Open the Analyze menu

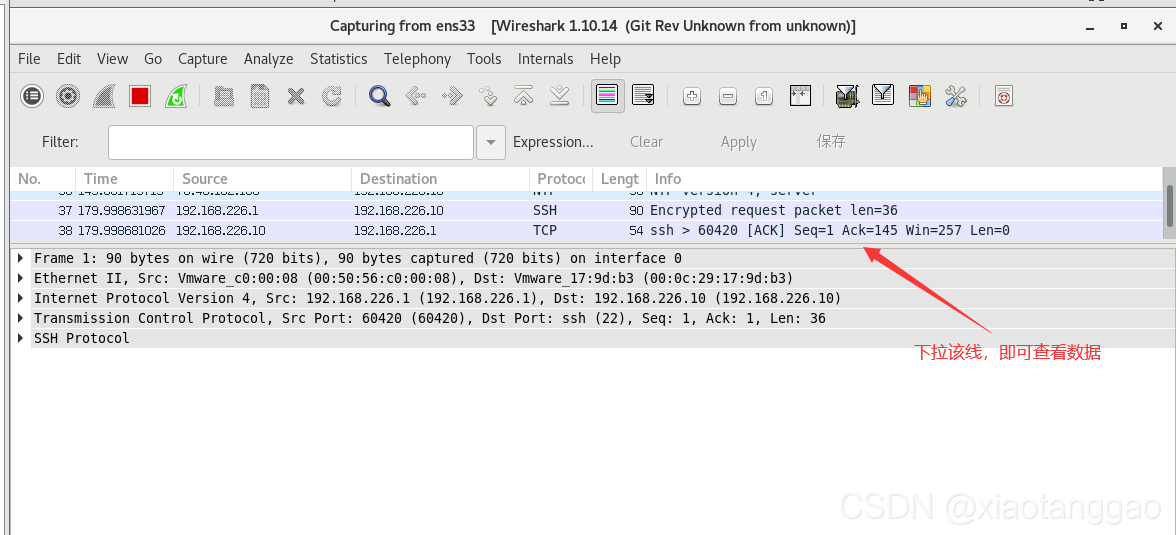click(268, 59)
